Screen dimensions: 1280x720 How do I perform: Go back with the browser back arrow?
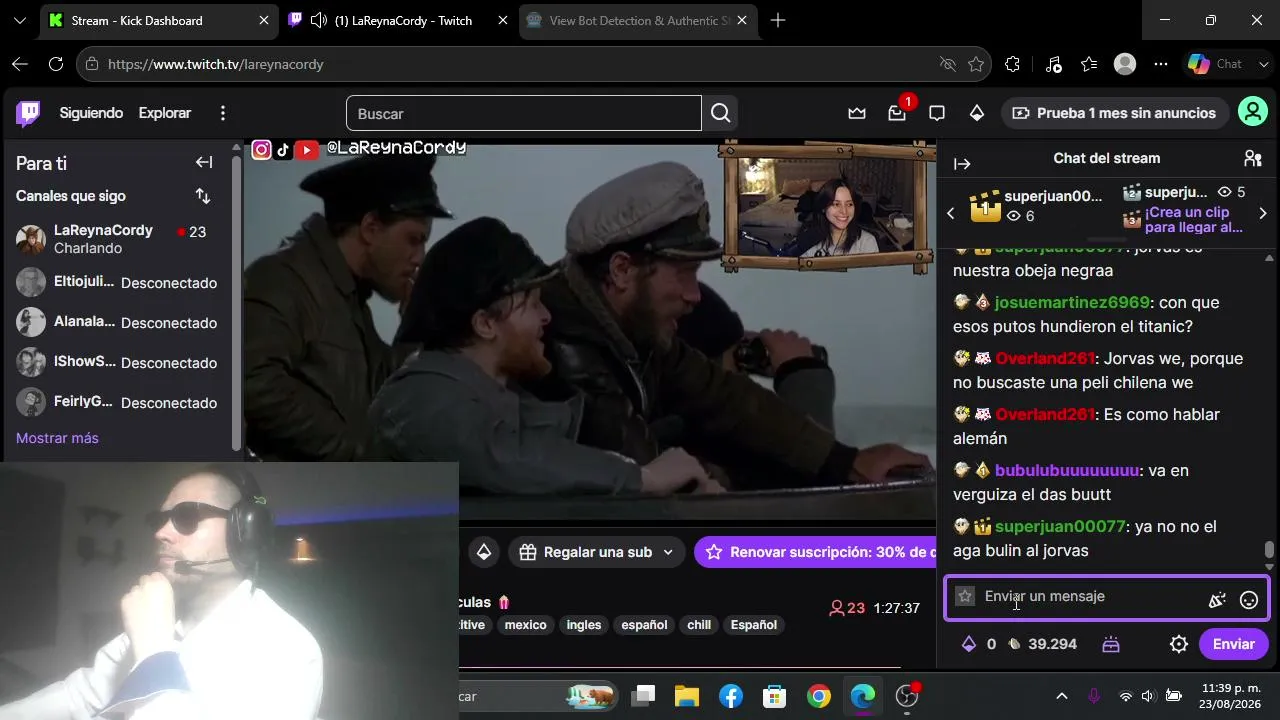coord(20,64)
